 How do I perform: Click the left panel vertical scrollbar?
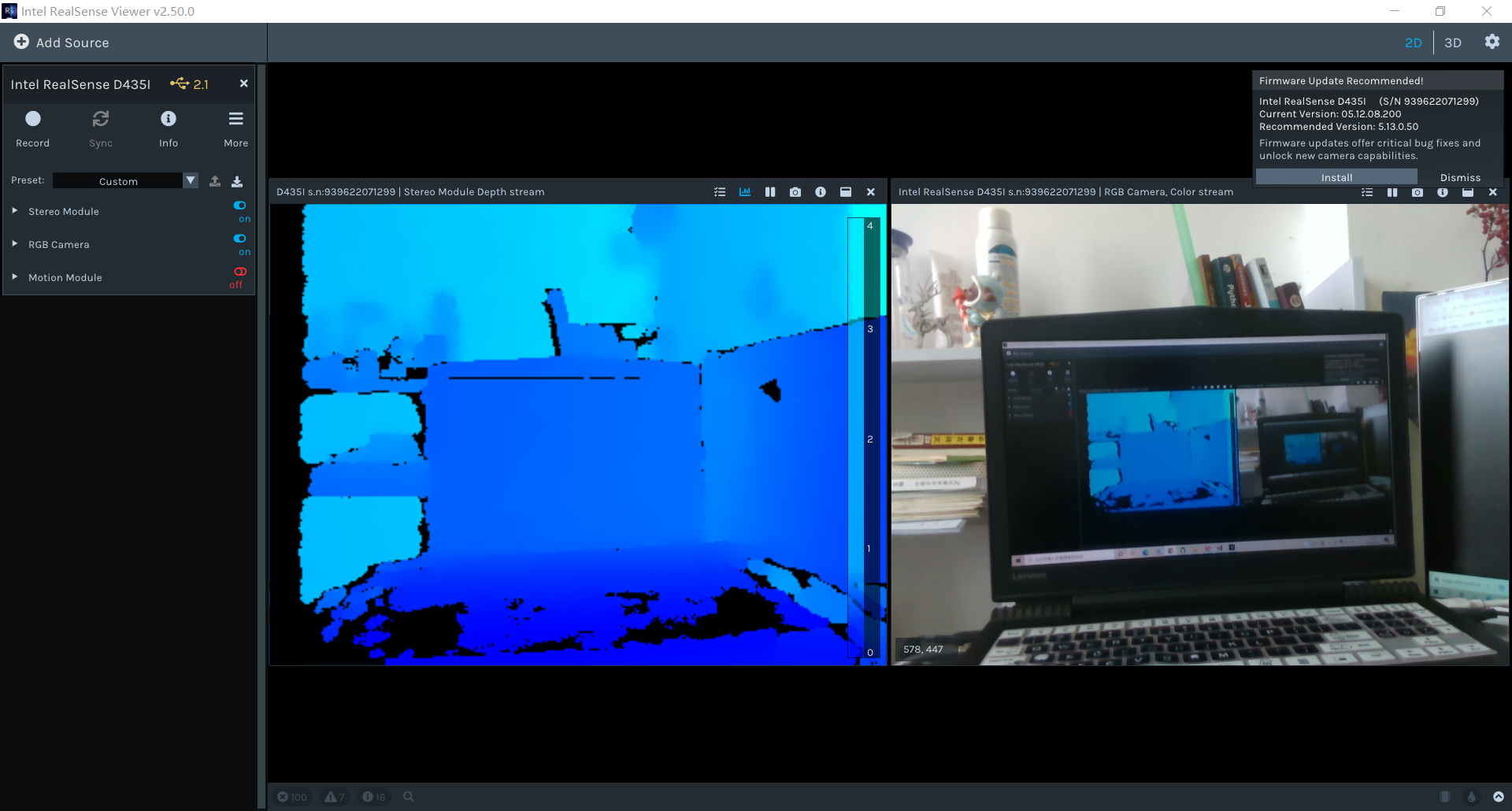(x=261, y=437)
